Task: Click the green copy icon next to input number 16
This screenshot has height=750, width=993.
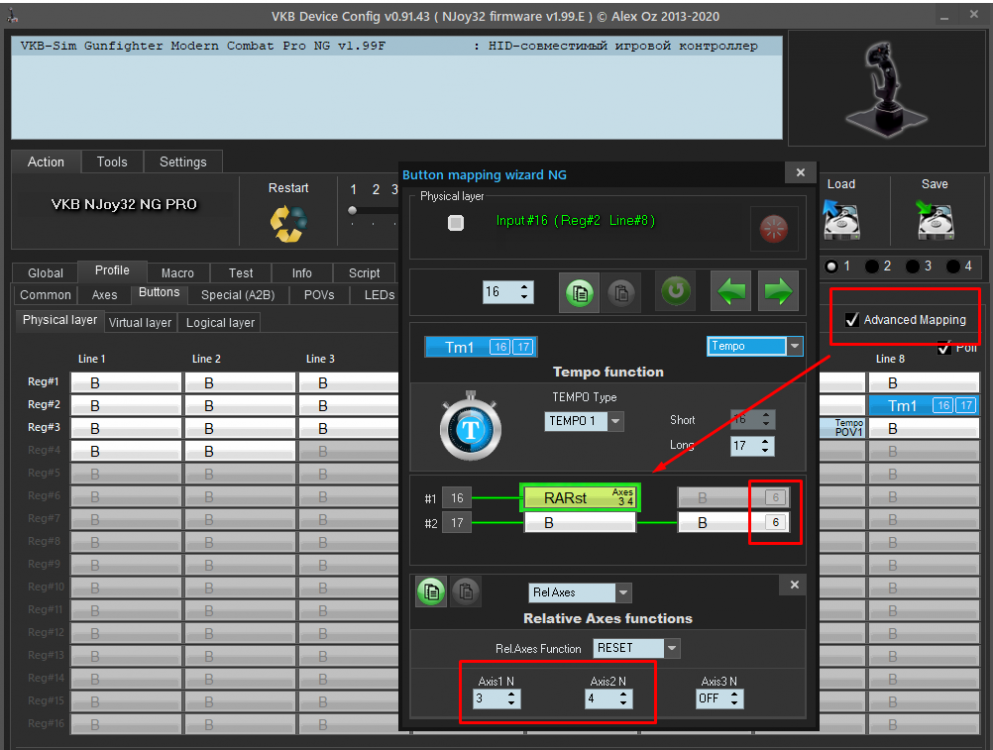Action: tap(579, 293)
